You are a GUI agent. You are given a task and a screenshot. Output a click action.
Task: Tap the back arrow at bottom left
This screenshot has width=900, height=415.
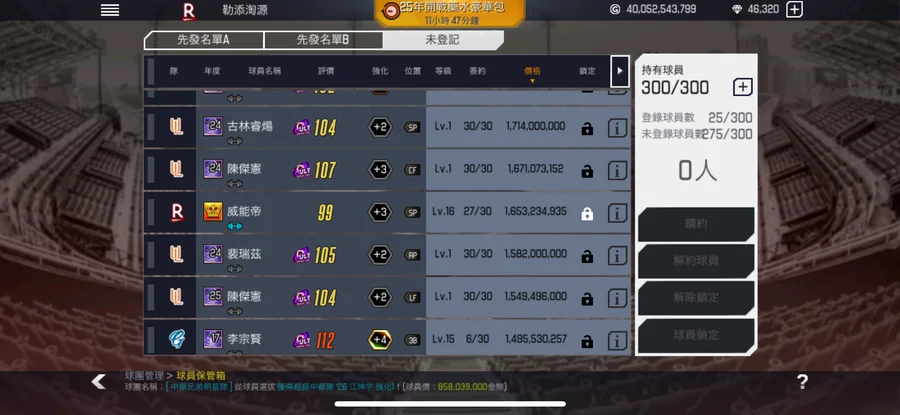pos(99,382)
